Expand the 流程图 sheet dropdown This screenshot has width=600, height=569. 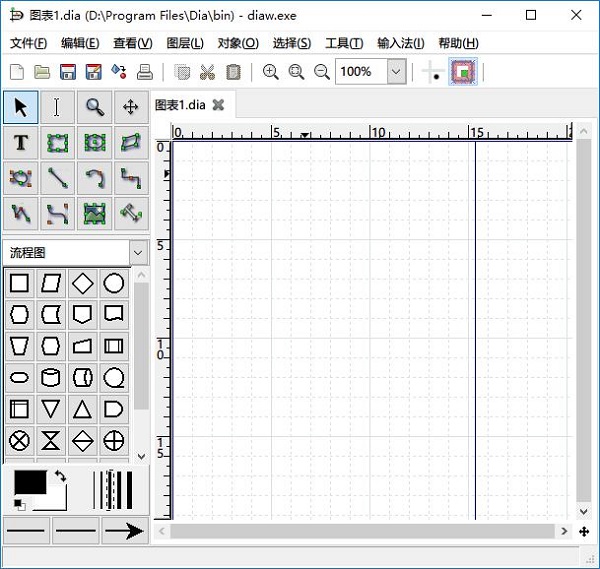138,253
